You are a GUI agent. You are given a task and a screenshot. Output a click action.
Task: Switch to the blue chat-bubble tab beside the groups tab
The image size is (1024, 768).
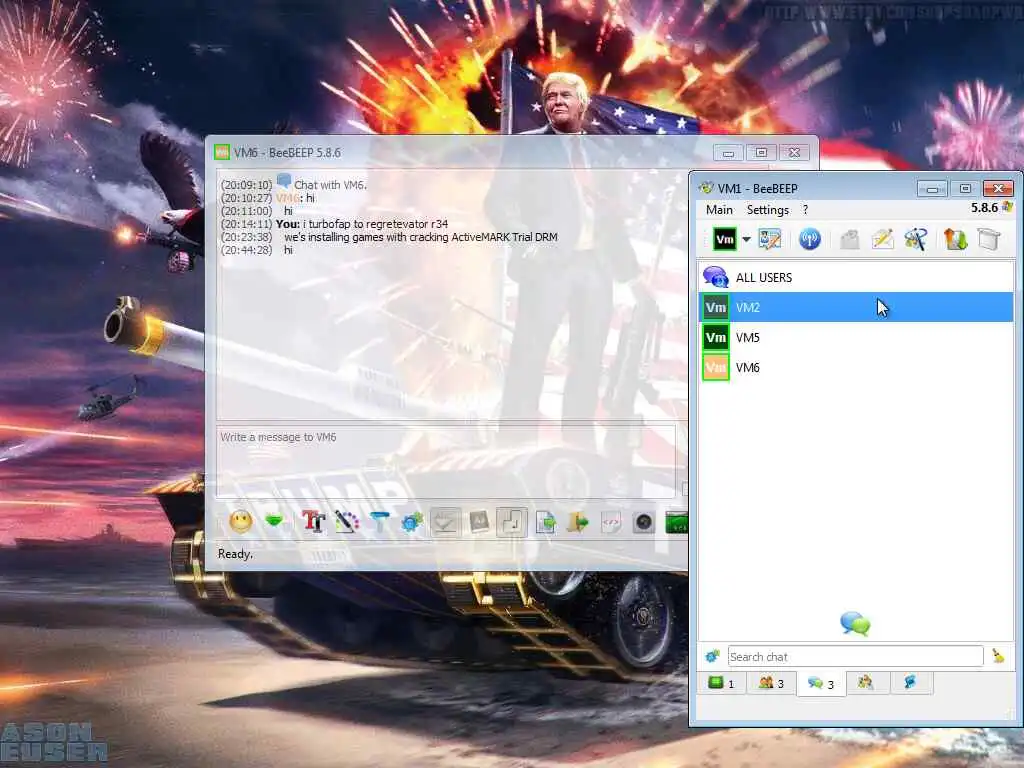910,682
